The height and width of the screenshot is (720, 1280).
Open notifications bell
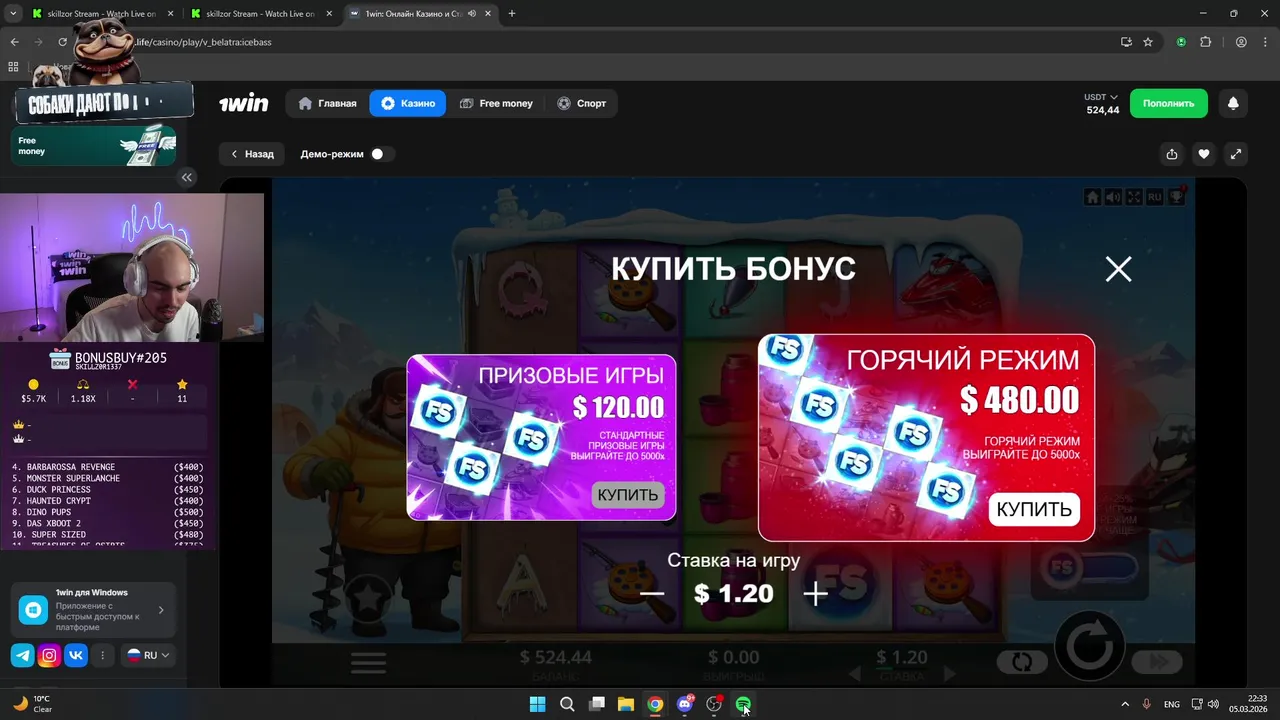(x=1233, y=103)
